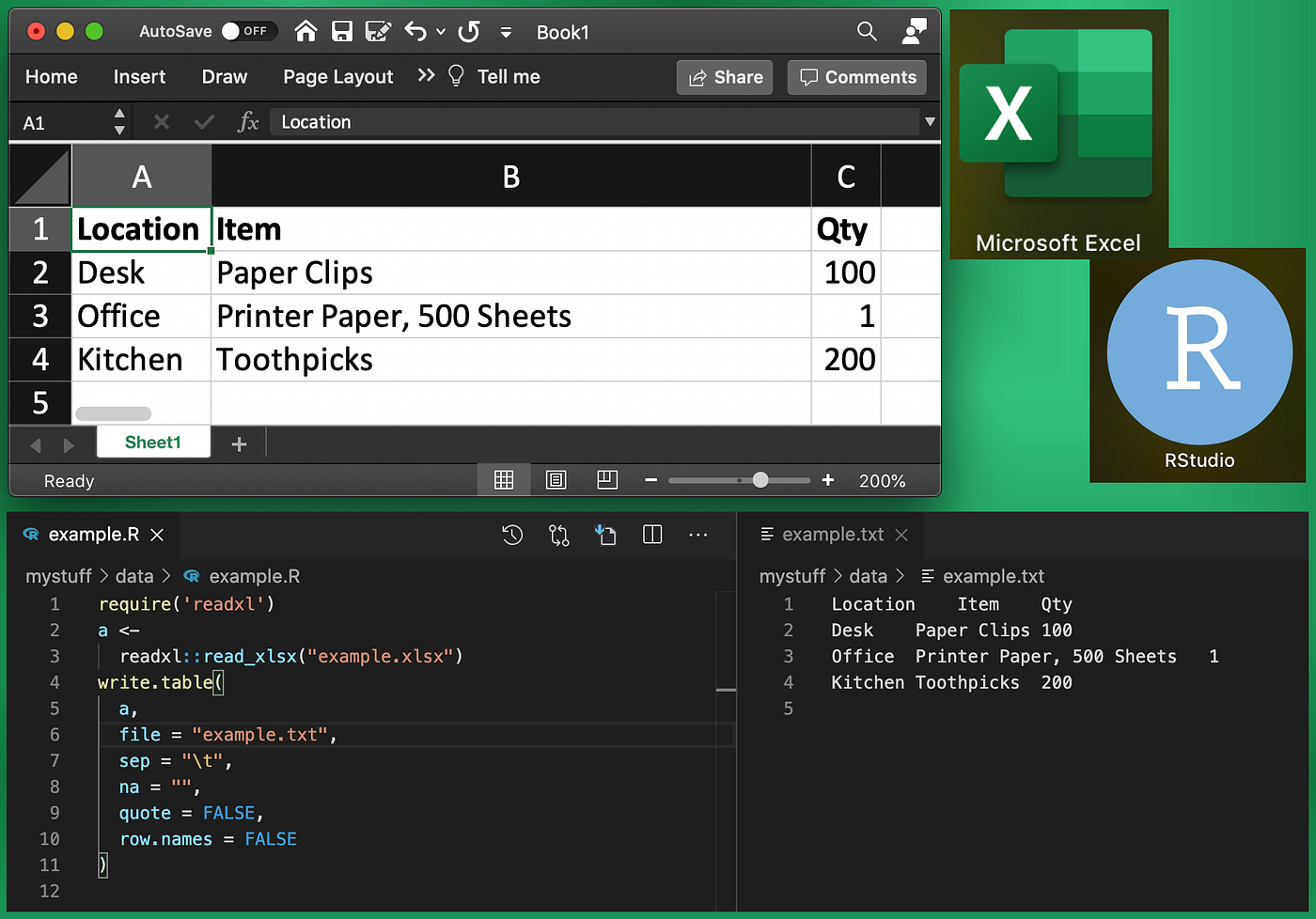
Task: Click the Save floppy disk icon
Action: click(342, 31)
